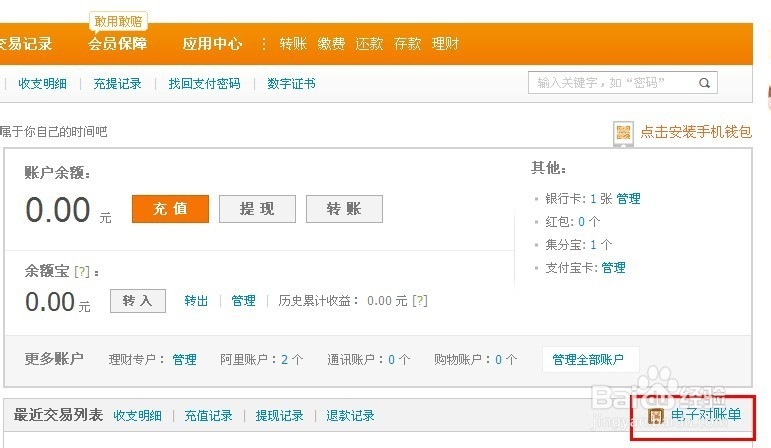
Task: Click the 最近交易列表 heading
Action: coord(58,415)
